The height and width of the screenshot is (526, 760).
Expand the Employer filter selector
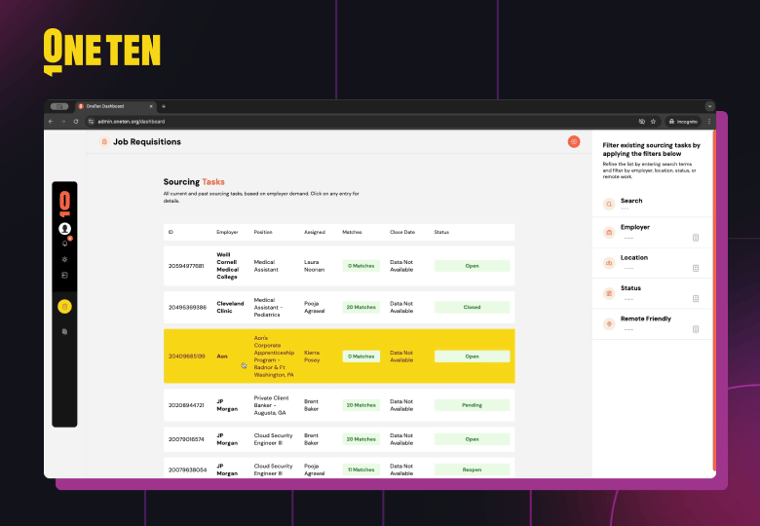(696, 238)
